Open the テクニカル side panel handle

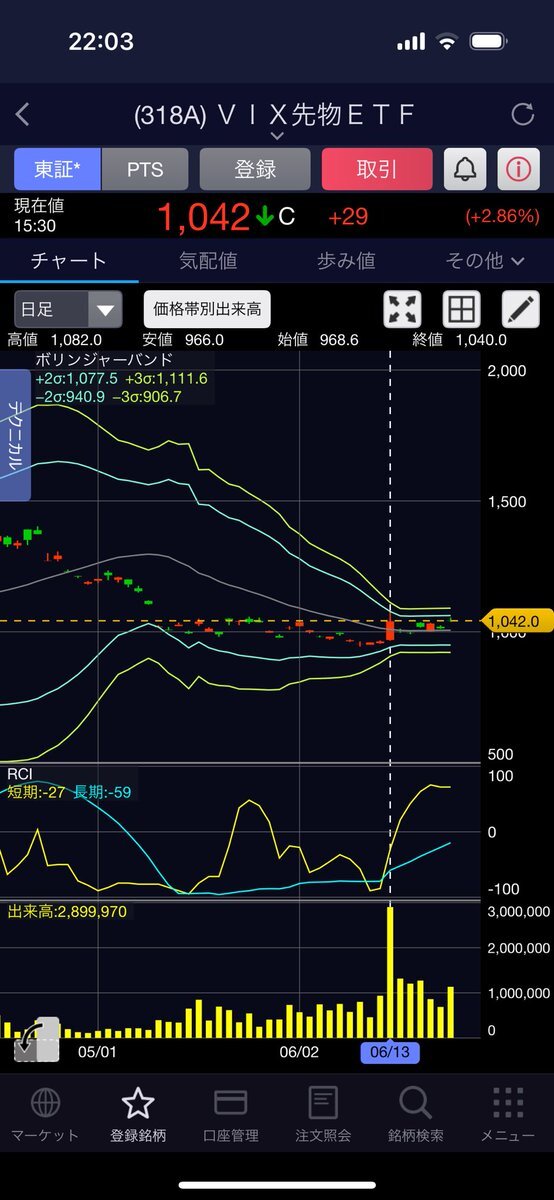click(x=17, y=434)
